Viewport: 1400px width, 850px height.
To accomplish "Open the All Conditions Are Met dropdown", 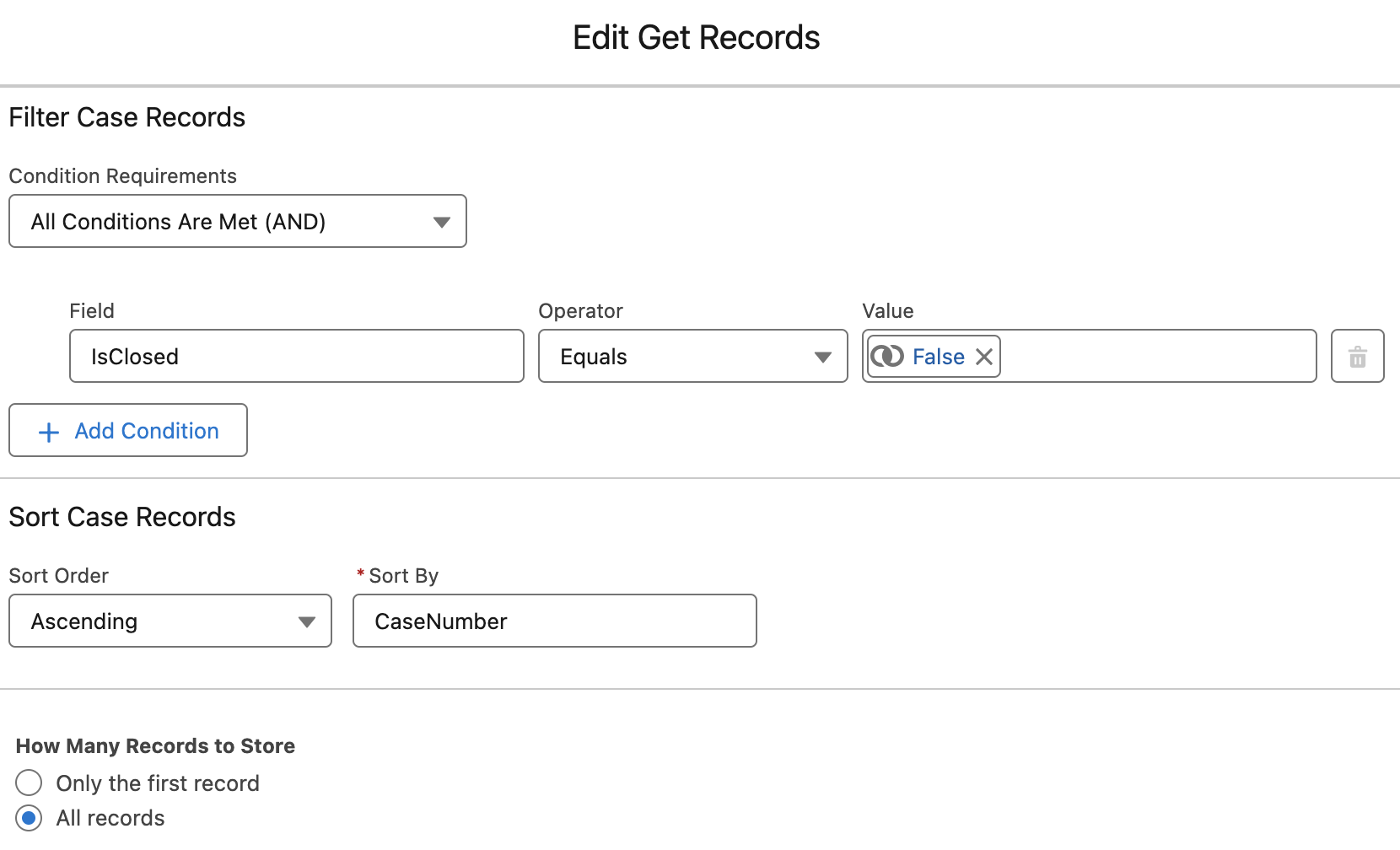I will click(x=237, y=221).
